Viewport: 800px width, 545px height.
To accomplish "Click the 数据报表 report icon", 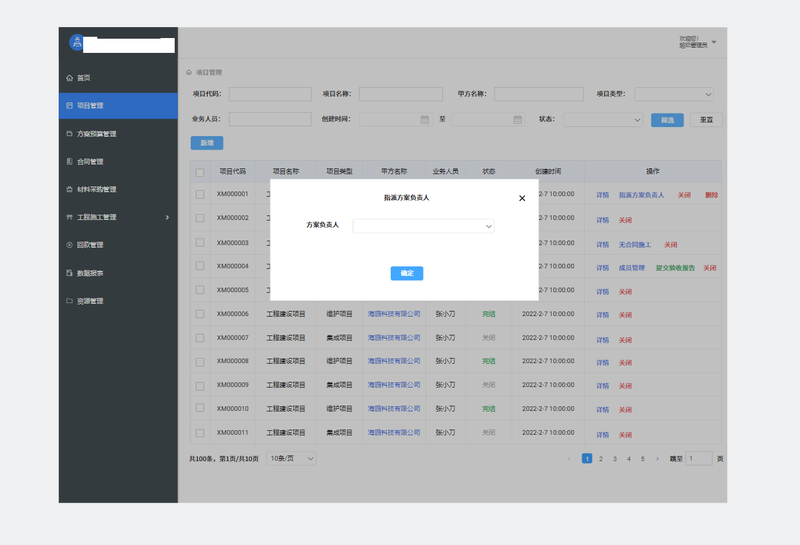I will pyautogui.click(x=69, y=273).
